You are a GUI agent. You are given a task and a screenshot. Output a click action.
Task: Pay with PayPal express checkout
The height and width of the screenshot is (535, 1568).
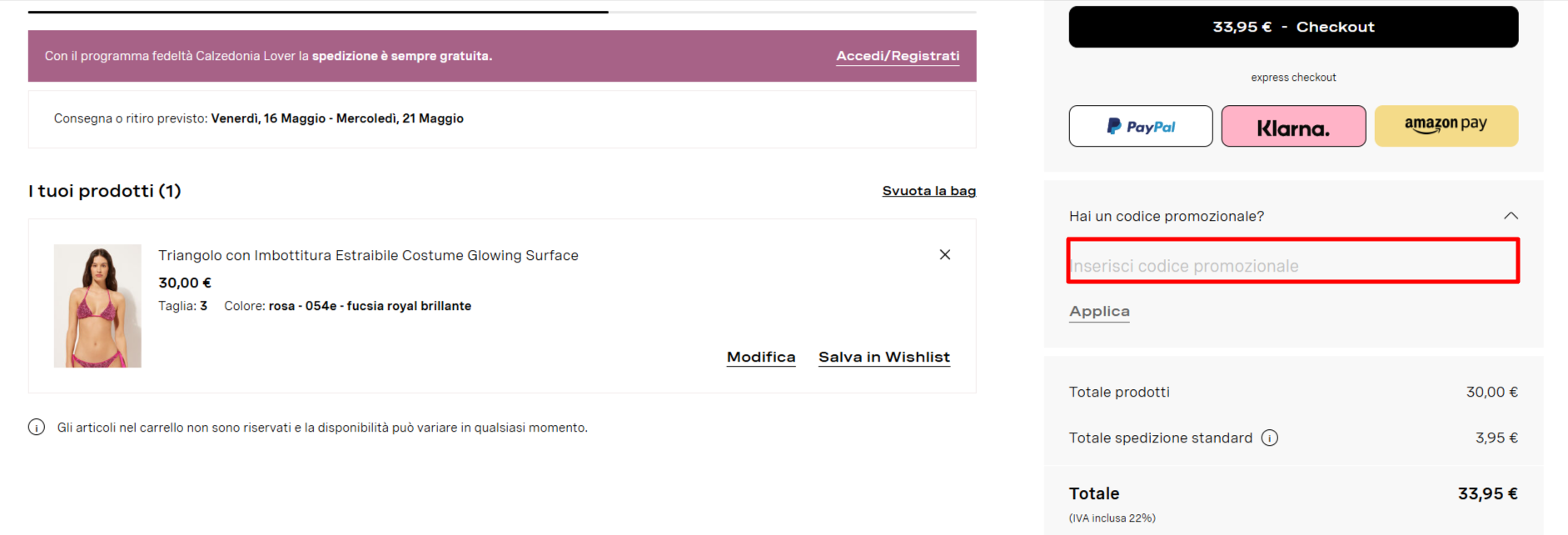(1141, 126)
